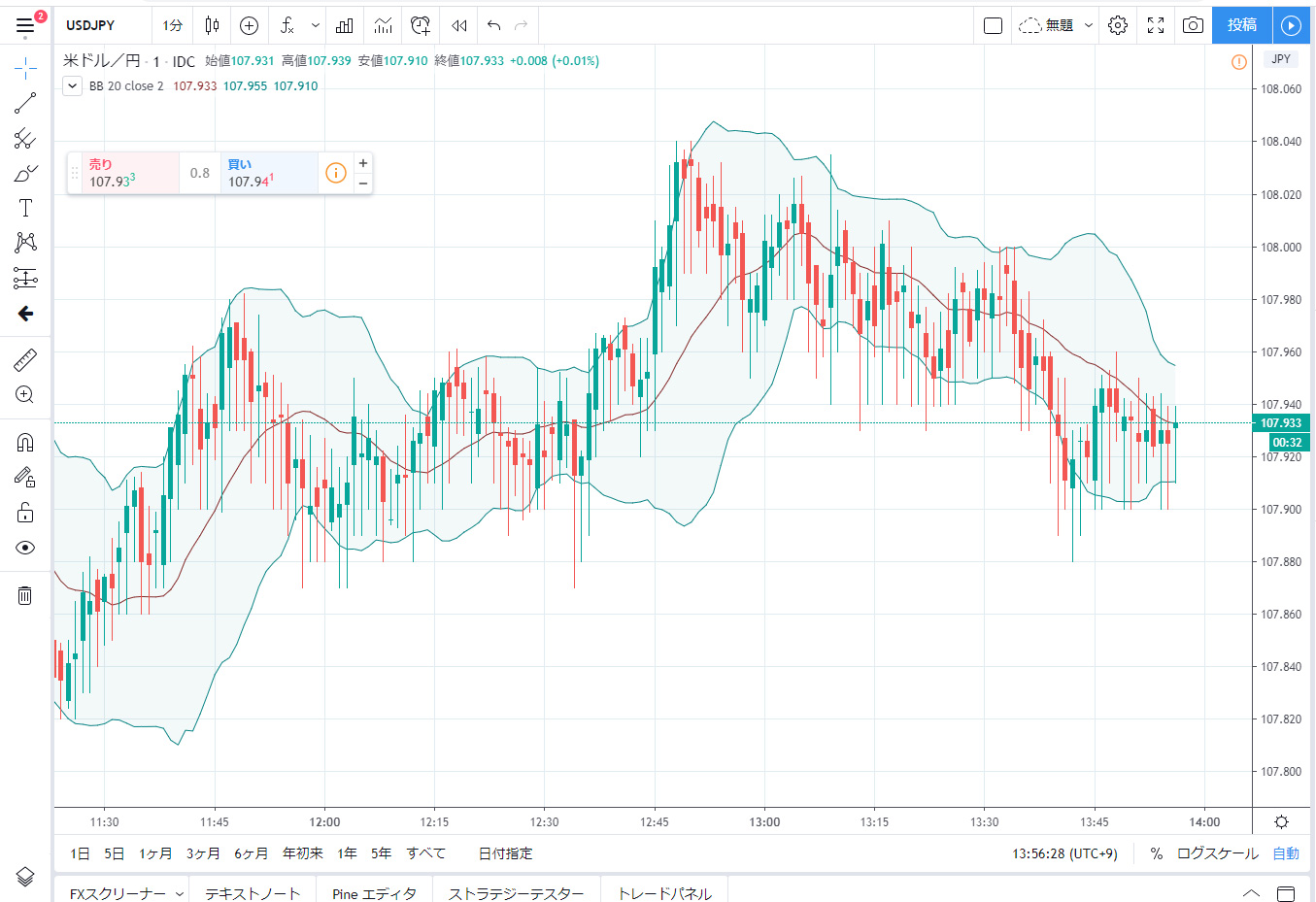Select the long position forecasting tool

click(25, 279)
